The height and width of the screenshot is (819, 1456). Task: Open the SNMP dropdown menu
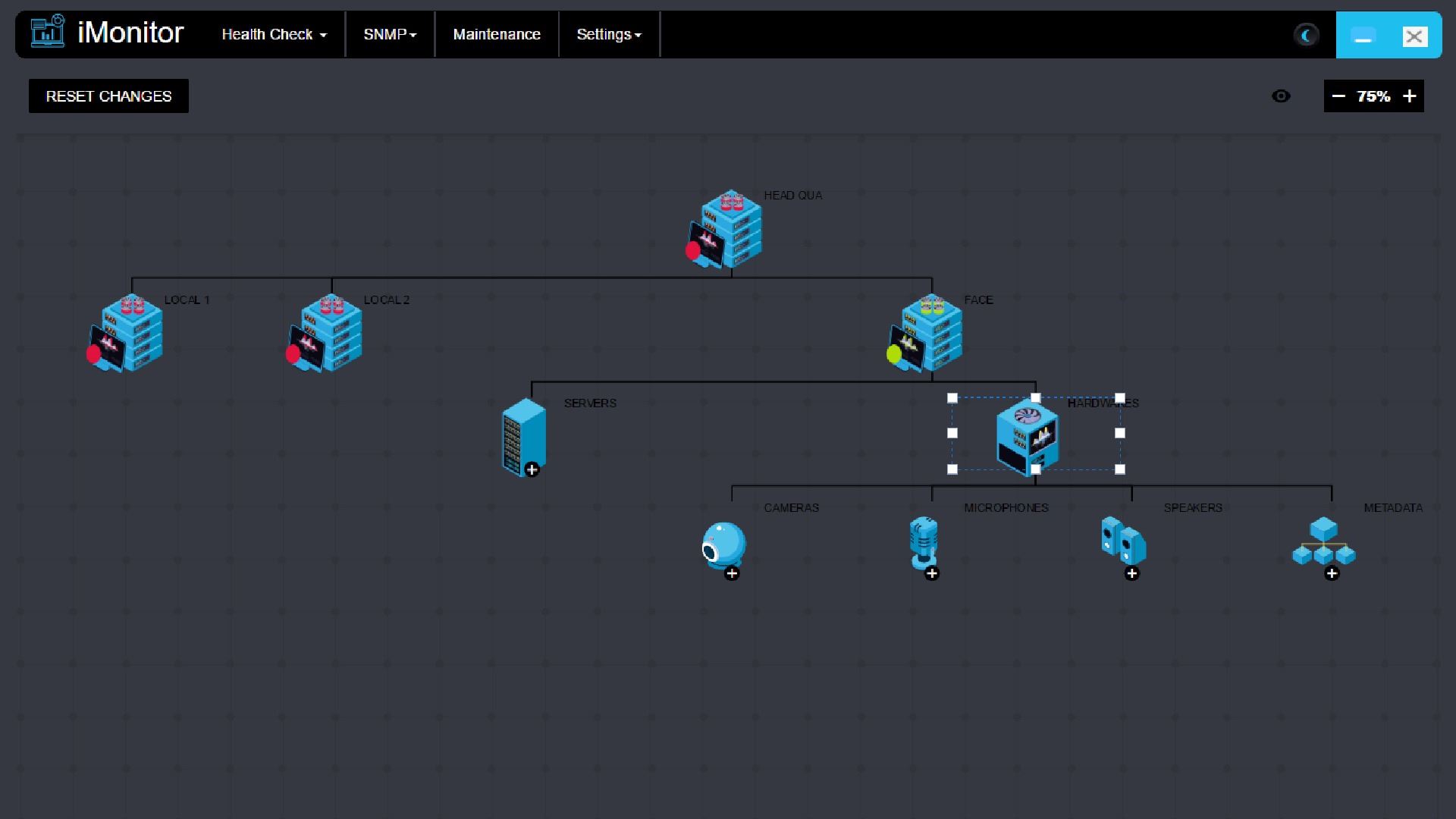click(x=390, y=34)
